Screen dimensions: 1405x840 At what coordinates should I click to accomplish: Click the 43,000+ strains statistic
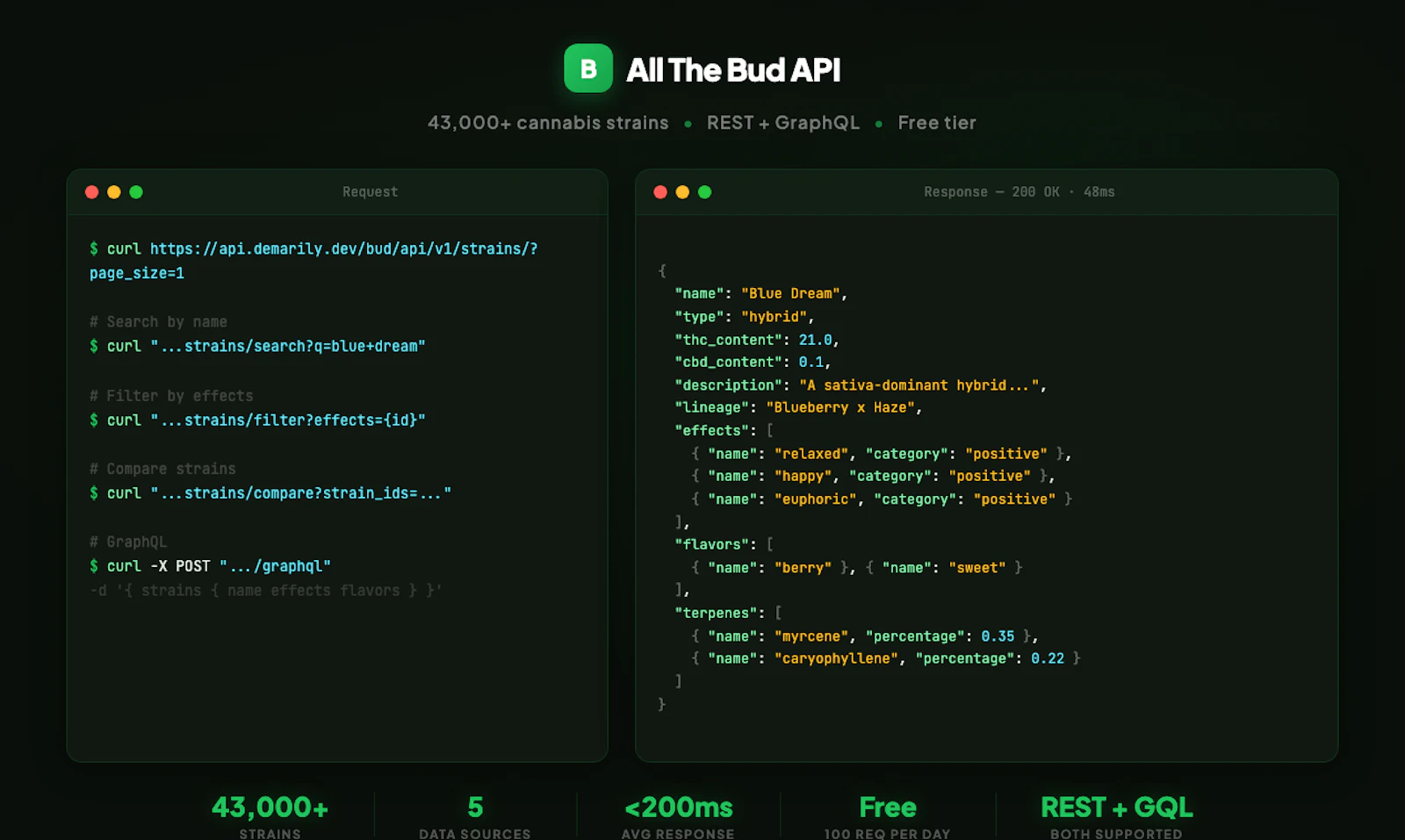click(x=270, y=817)
